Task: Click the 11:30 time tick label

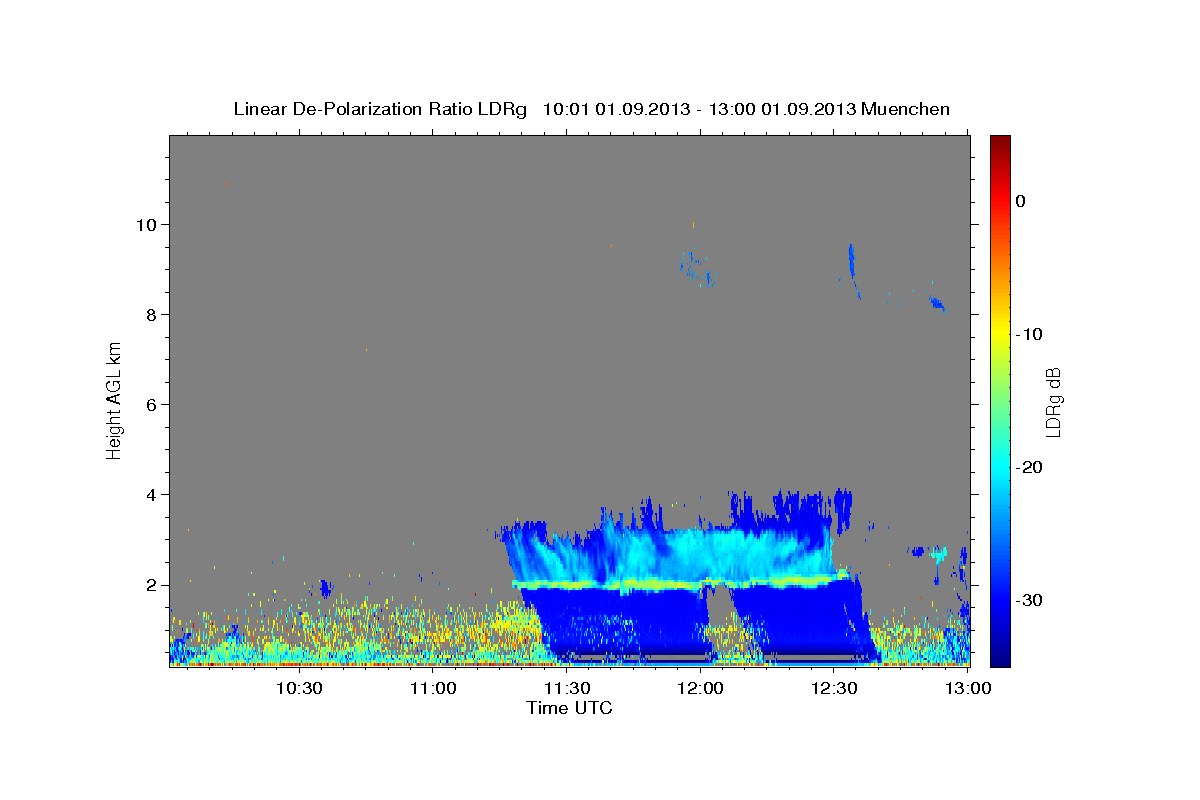Action: click(x=567, y=689)
